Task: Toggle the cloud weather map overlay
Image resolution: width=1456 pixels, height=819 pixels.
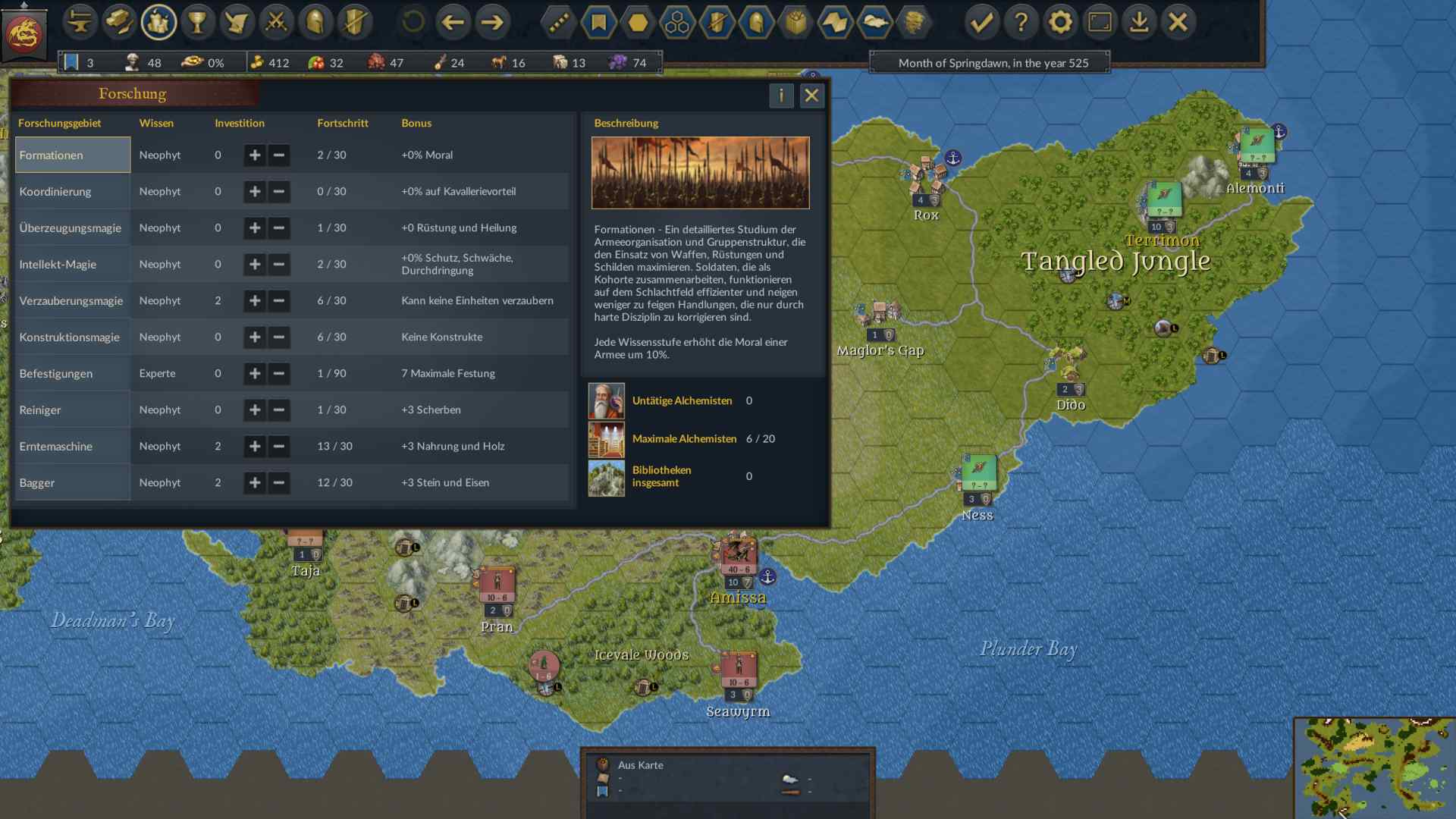Action: tap(874, 22)
